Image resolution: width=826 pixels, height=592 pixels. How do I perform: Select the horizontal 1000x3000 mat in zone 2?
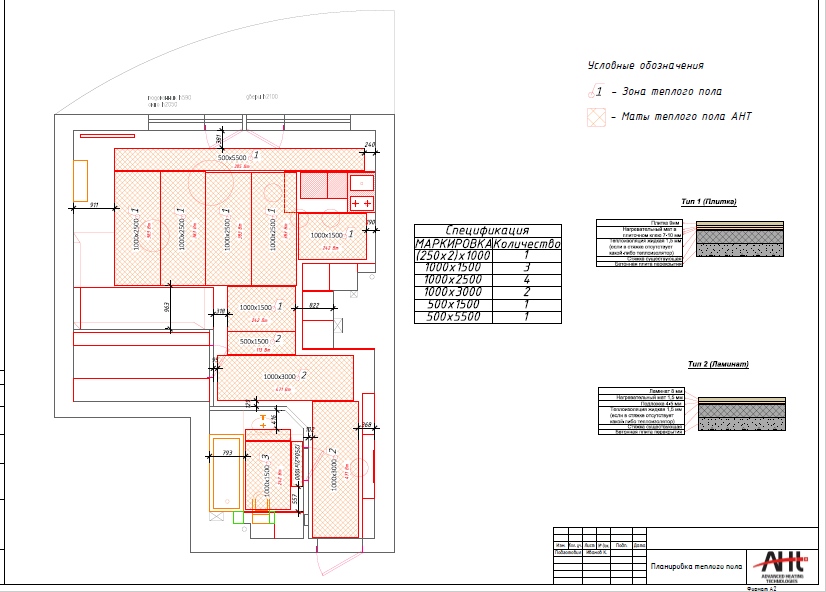click(x=286, y=378)
